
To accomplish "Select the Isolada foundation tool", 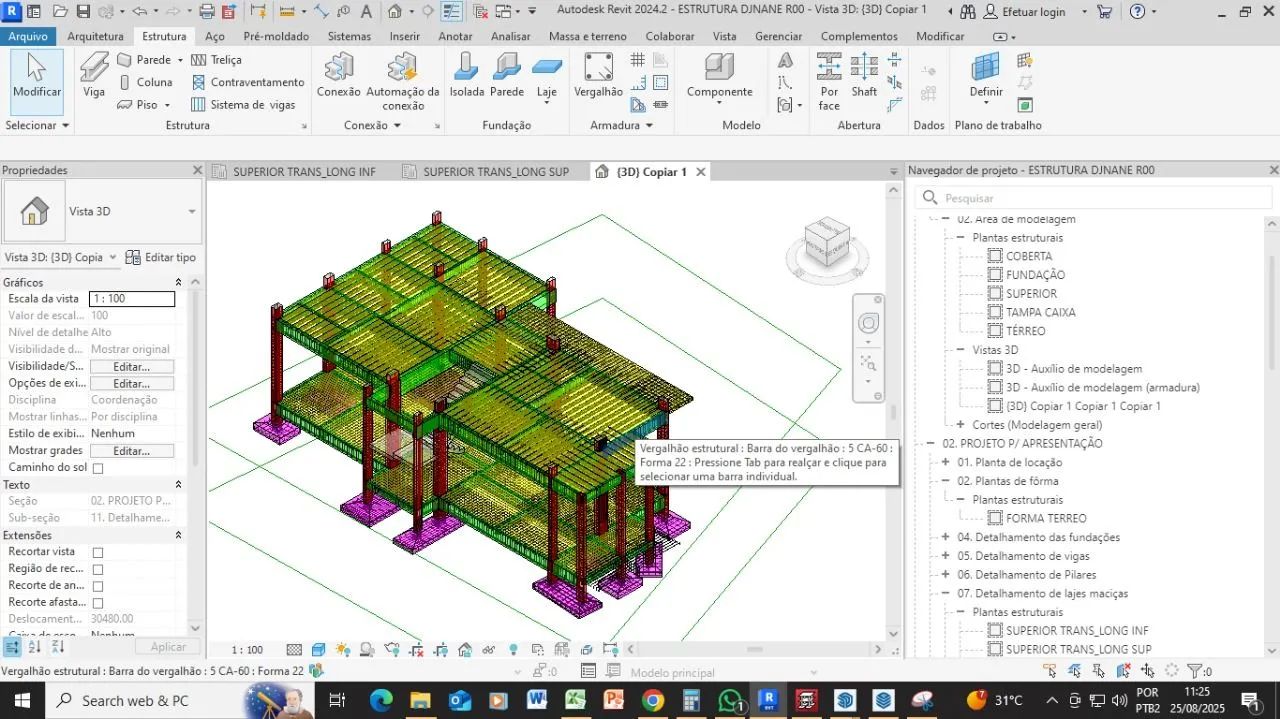I will 466,75.
